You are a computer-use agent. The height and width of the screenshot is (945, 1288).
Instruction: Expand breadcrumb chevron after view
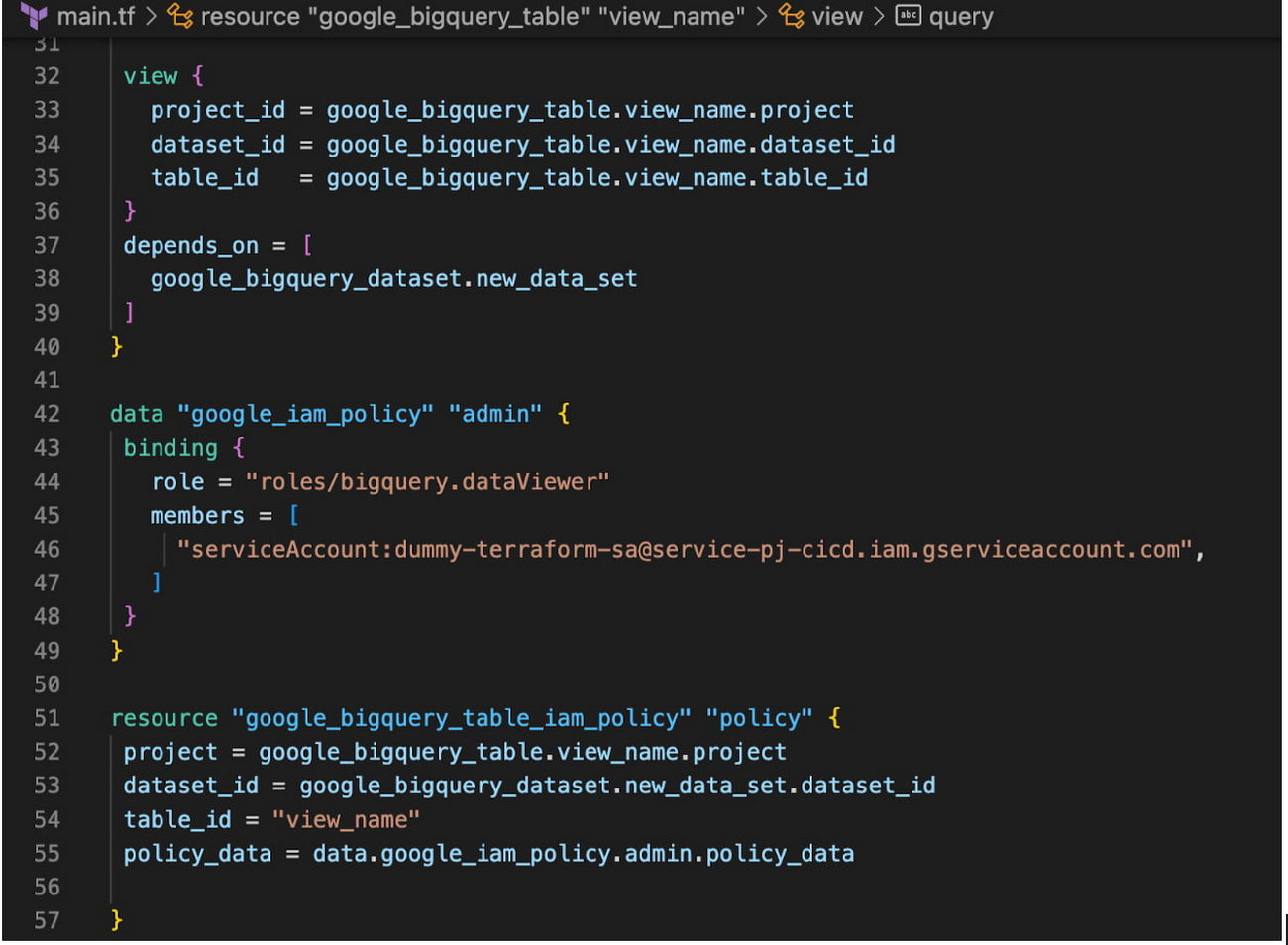pyautogui.click(x=879, y=16)
